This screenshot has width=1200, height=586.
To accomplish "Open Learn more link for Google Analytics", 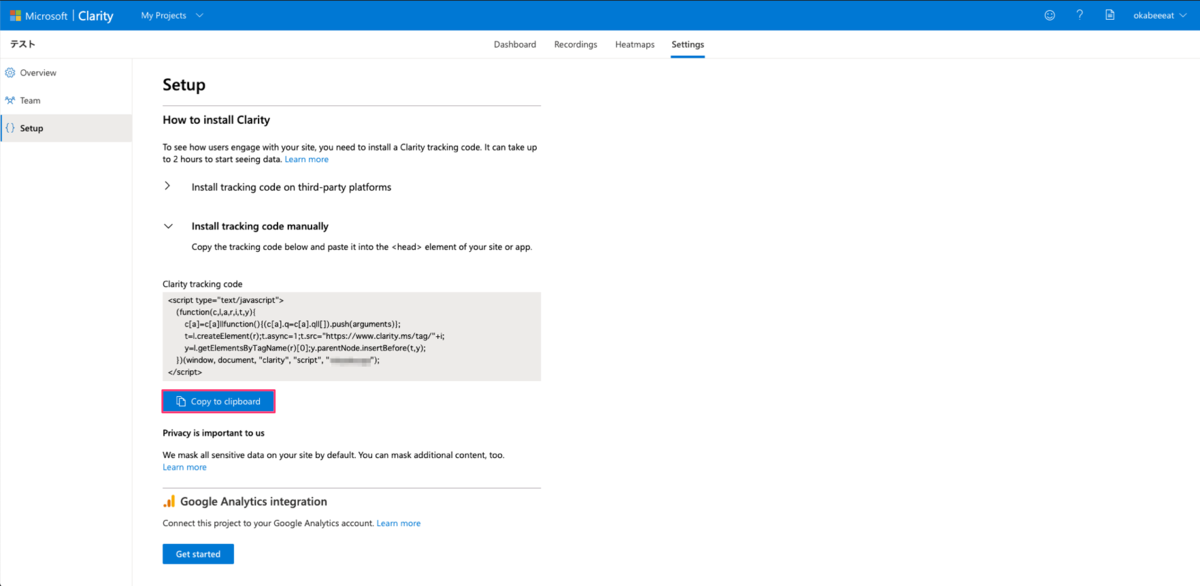I will (x=399, y=524).
